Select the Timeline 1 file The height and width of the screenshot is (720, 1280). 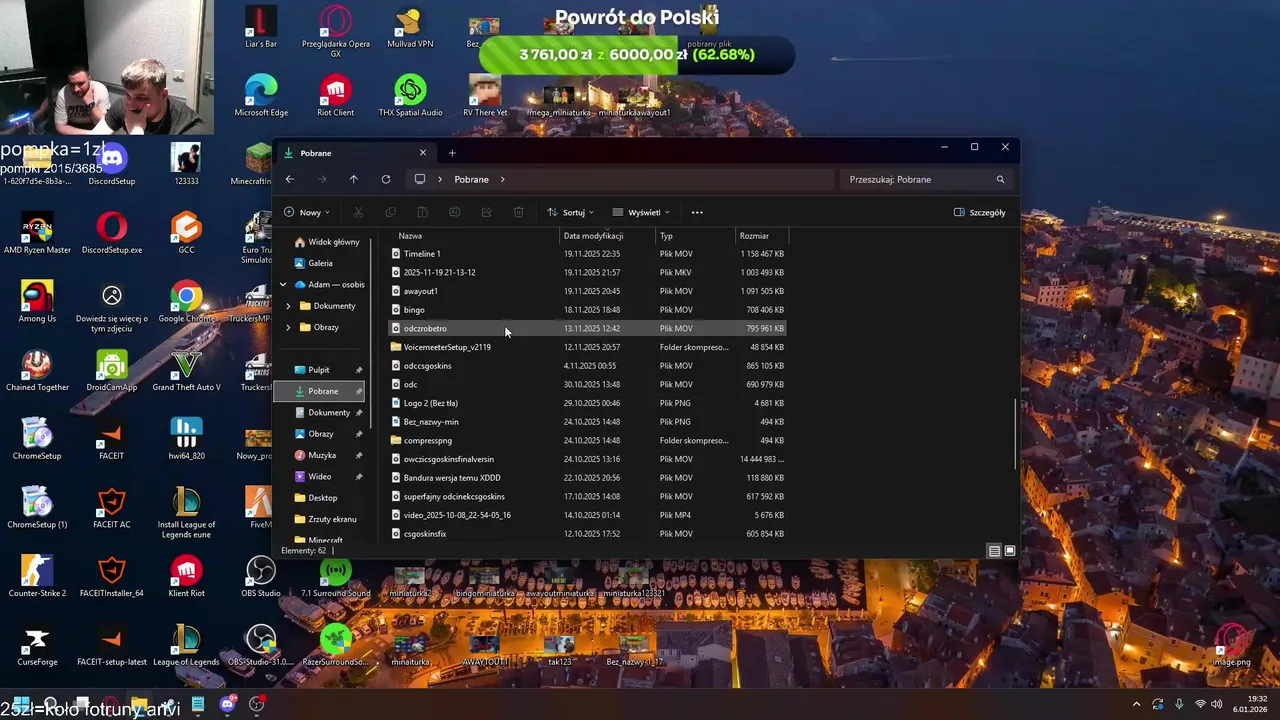[x=588, y=254]
